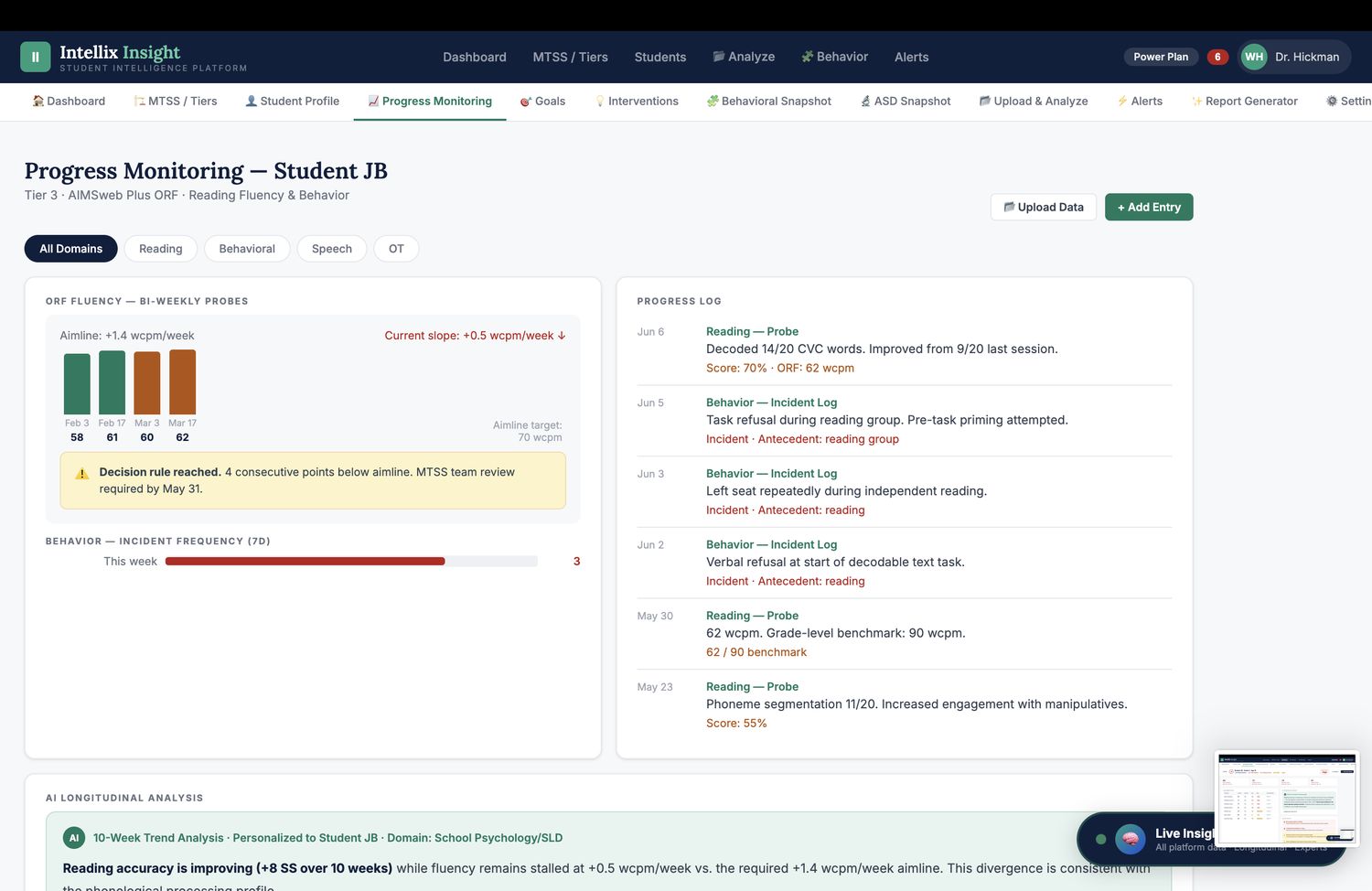Open Analyze in the top navigation
Image resolution: width=1372 pixels, height=891 pixels.
(x=744, y=57)
